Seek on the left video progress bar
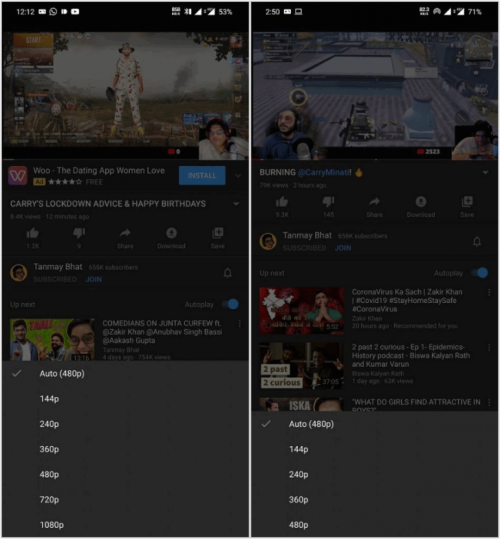The width and height of the screenshot is (500, 539). [x=125, y=160]
